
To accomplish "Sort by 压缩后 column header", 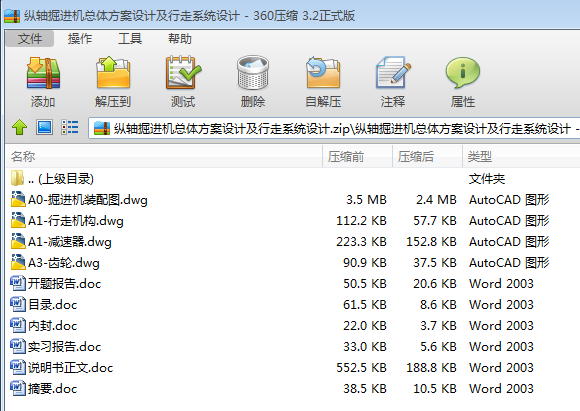I will click(427, 156).
